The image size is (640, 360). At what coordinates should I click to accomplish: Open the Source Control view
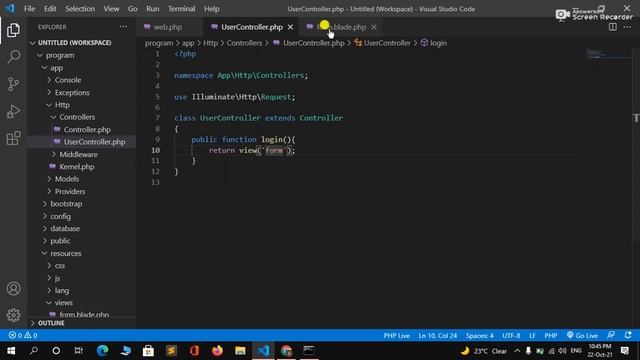13,84
